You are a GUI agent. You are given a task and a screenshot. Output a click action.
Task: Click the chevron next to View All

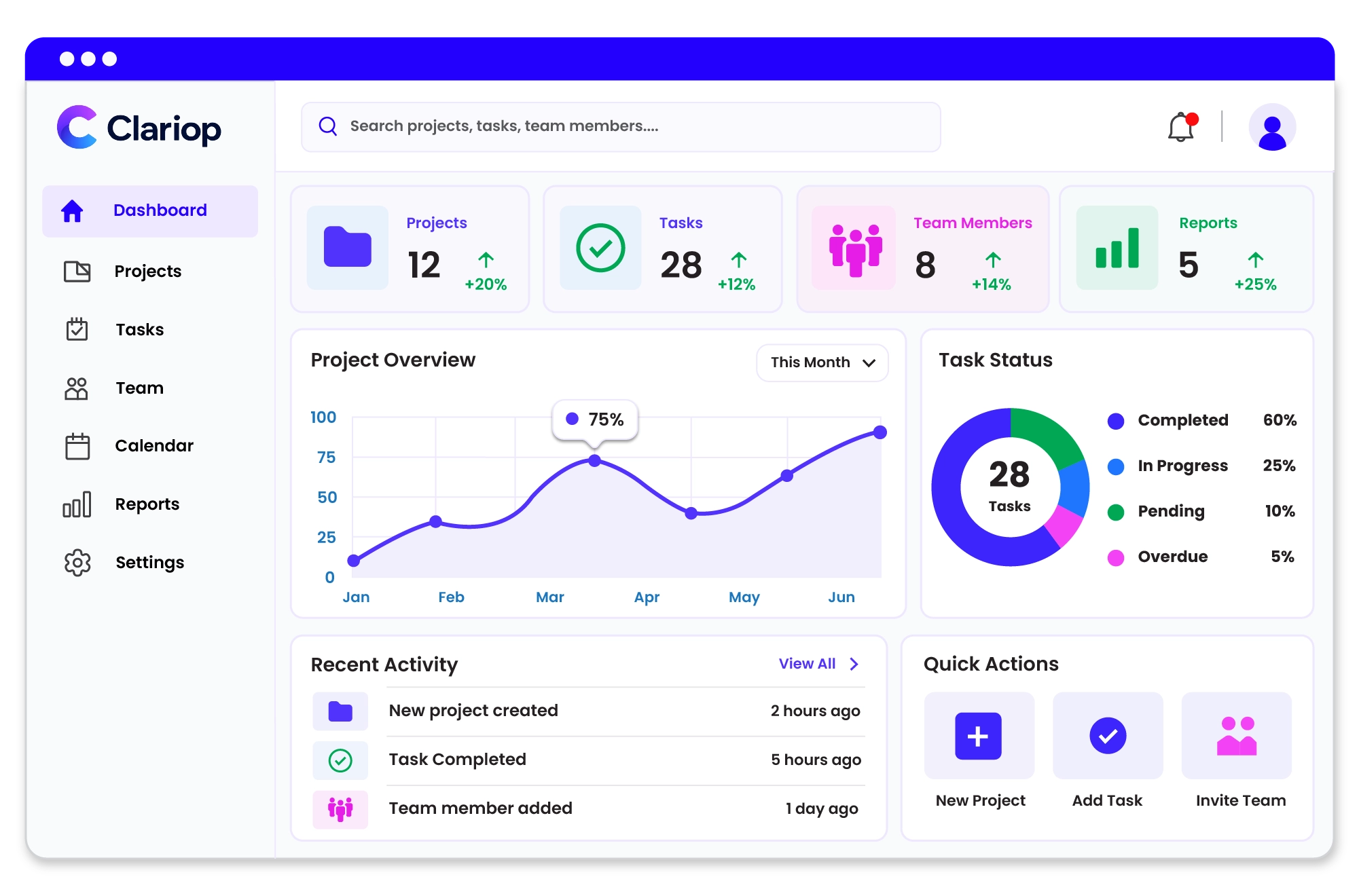pos(854,664)
